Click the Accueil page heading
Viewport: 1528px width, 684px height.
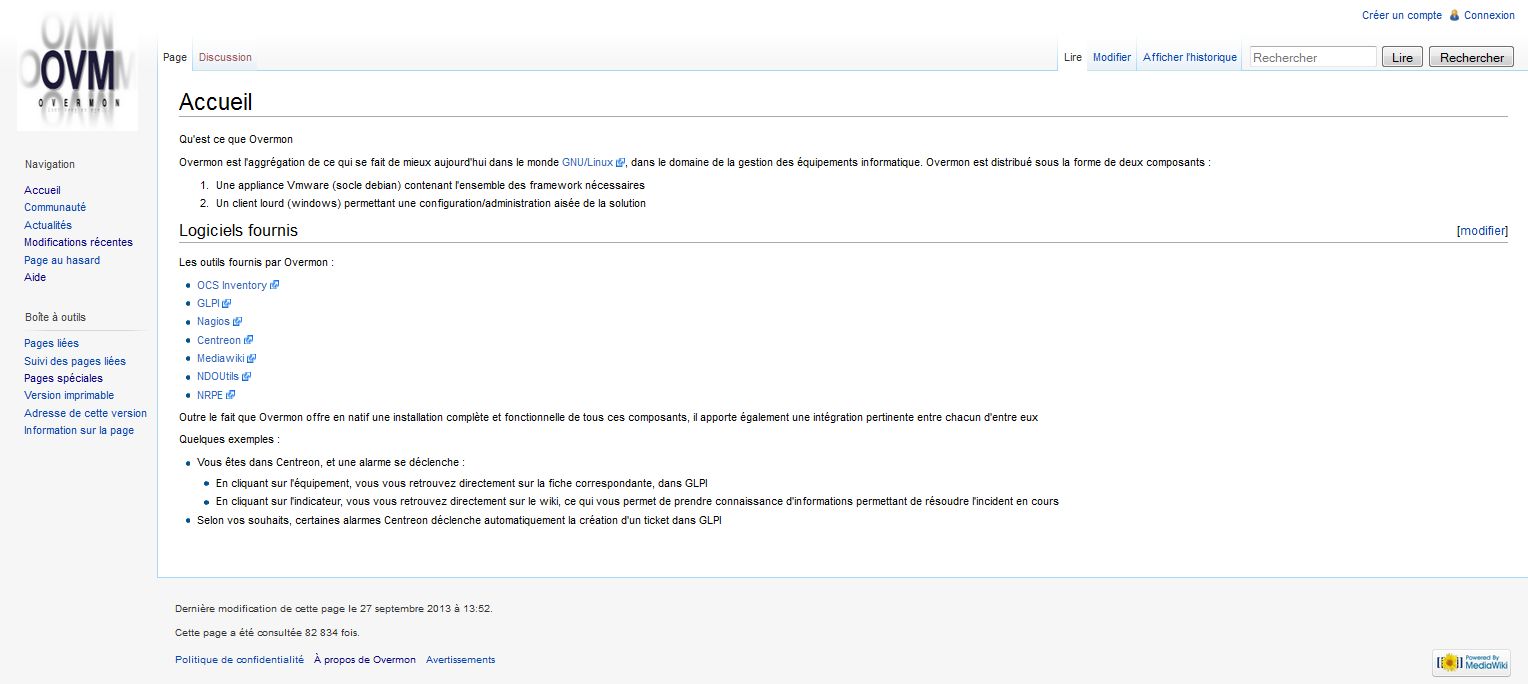click(x=215, y=102)
